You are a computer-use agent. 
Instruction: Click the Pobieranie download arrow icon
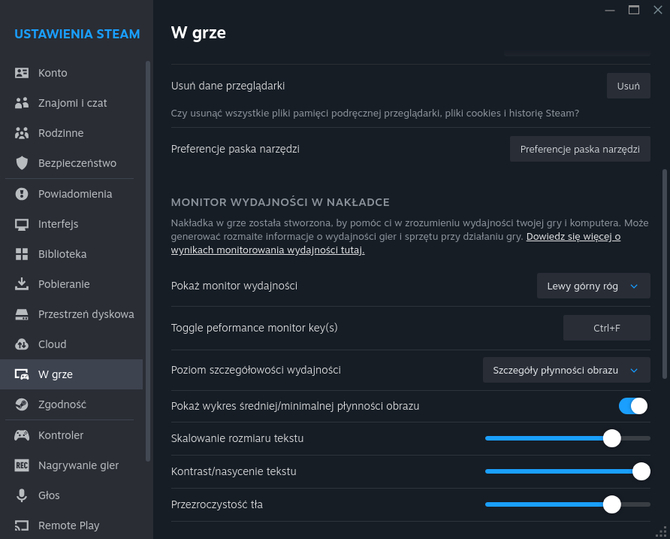(x=22, y=284)
